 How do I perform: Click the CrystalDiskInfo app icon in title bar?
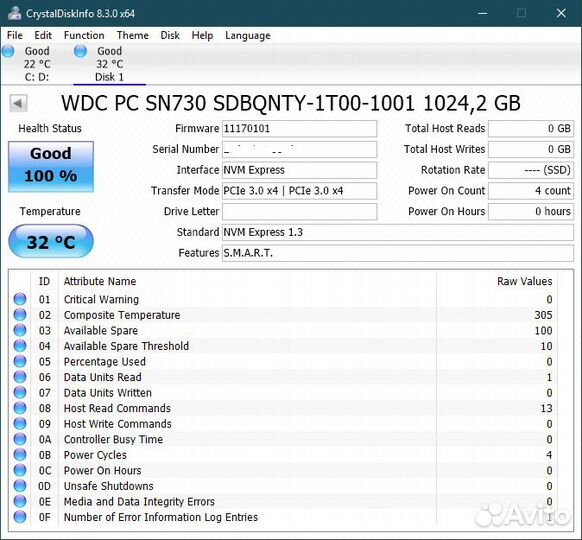(14, 13)
